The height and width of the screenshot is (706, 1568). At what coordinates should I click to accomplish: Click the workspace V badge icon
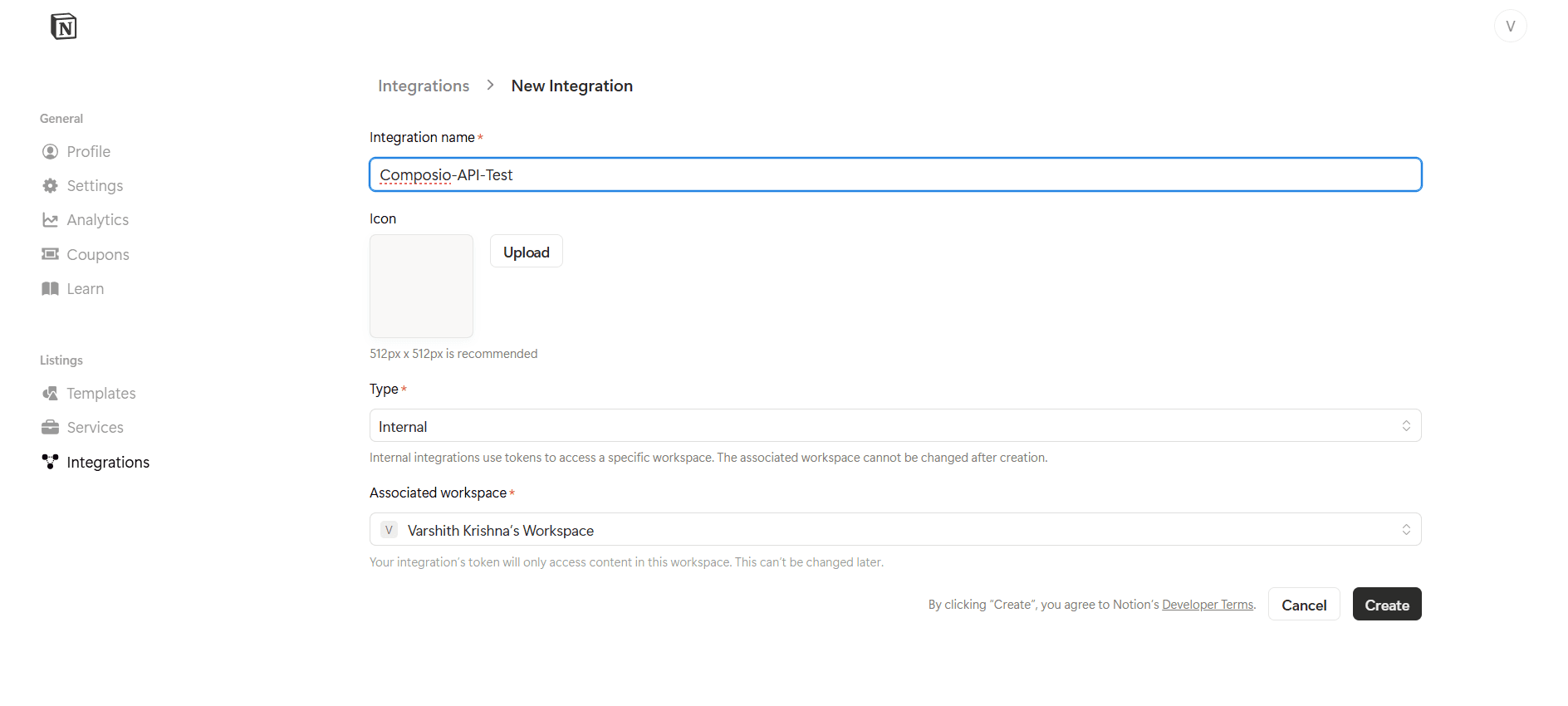(389, 530)
